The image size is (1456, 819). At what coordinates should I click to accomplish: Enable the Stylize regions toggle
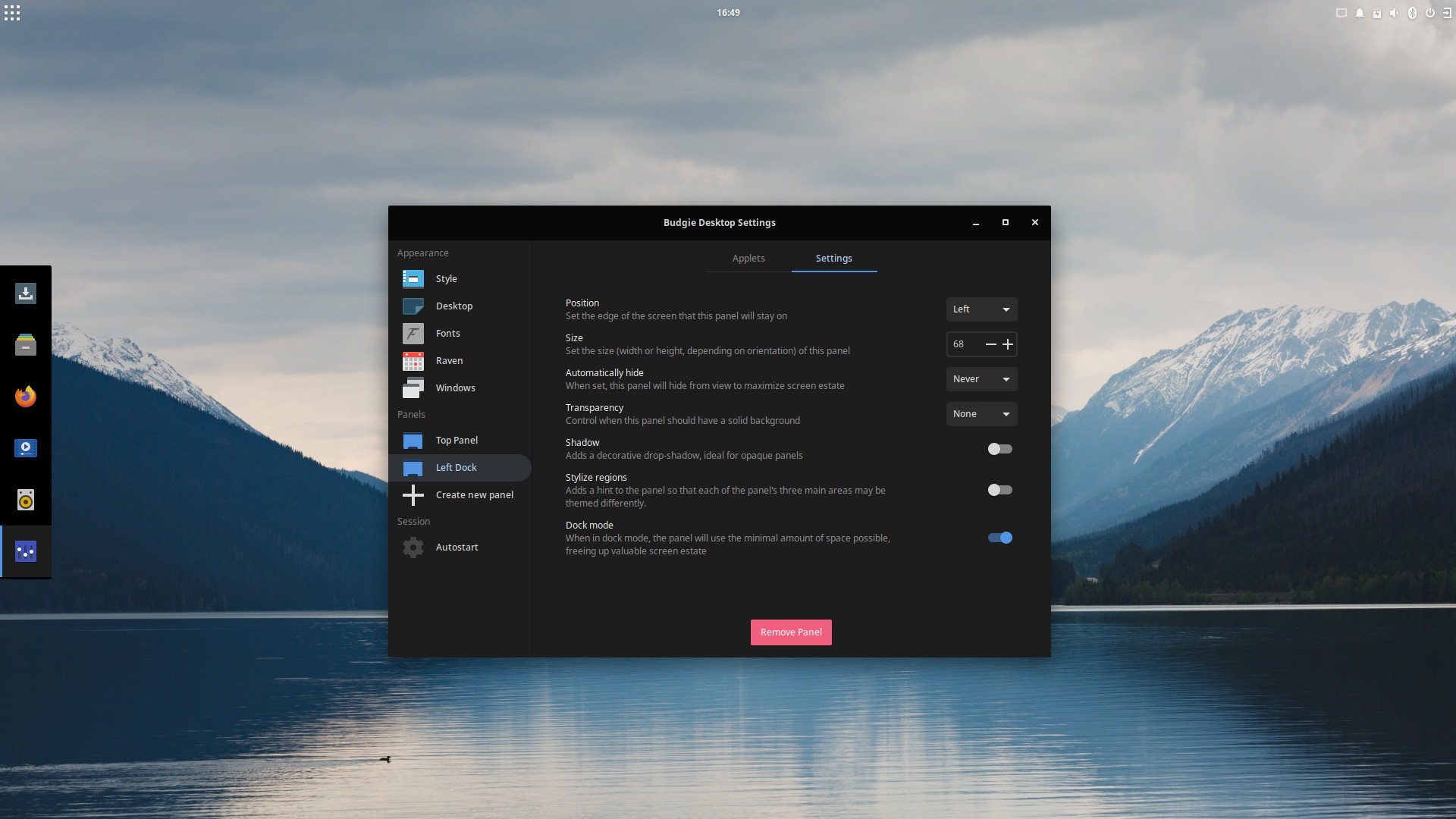999,490
